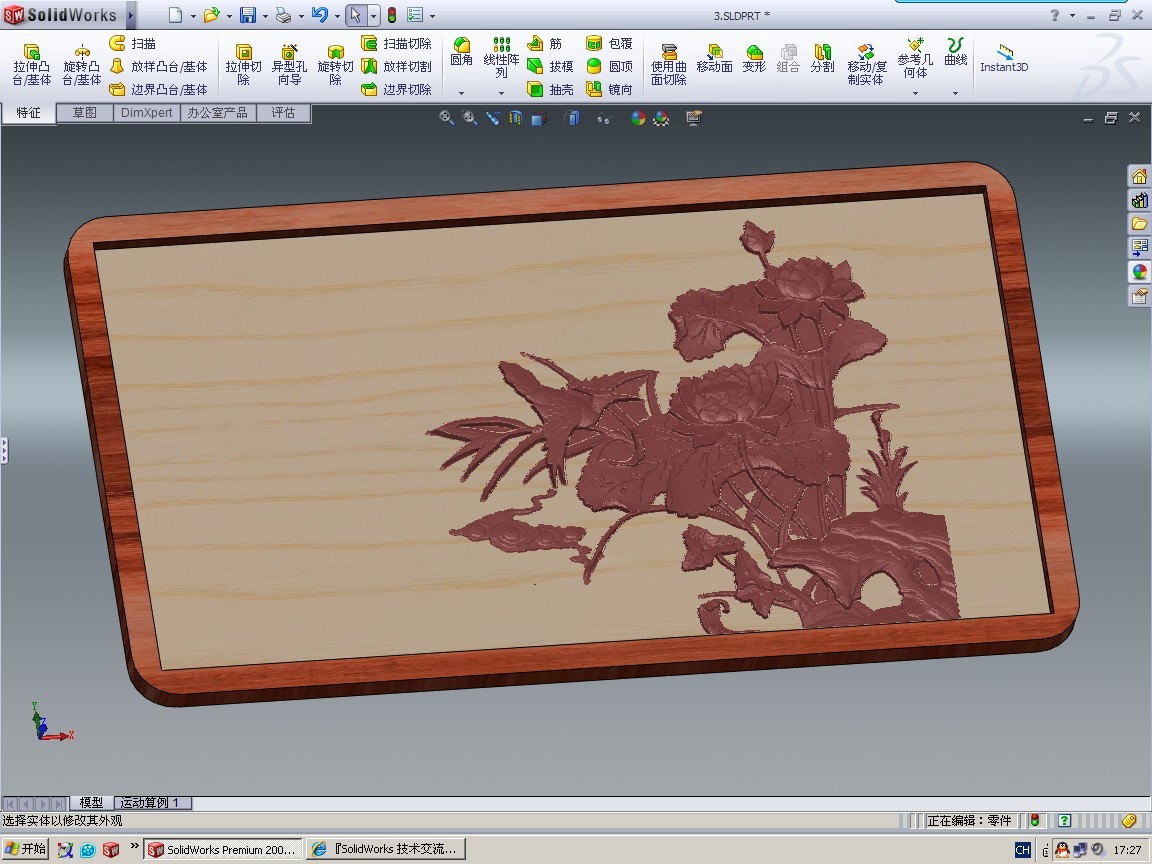The width and height of the screenshot is (1152, 864).
Task: Expand the Save dropdown arrow
Action: click(x=265, y=16)
